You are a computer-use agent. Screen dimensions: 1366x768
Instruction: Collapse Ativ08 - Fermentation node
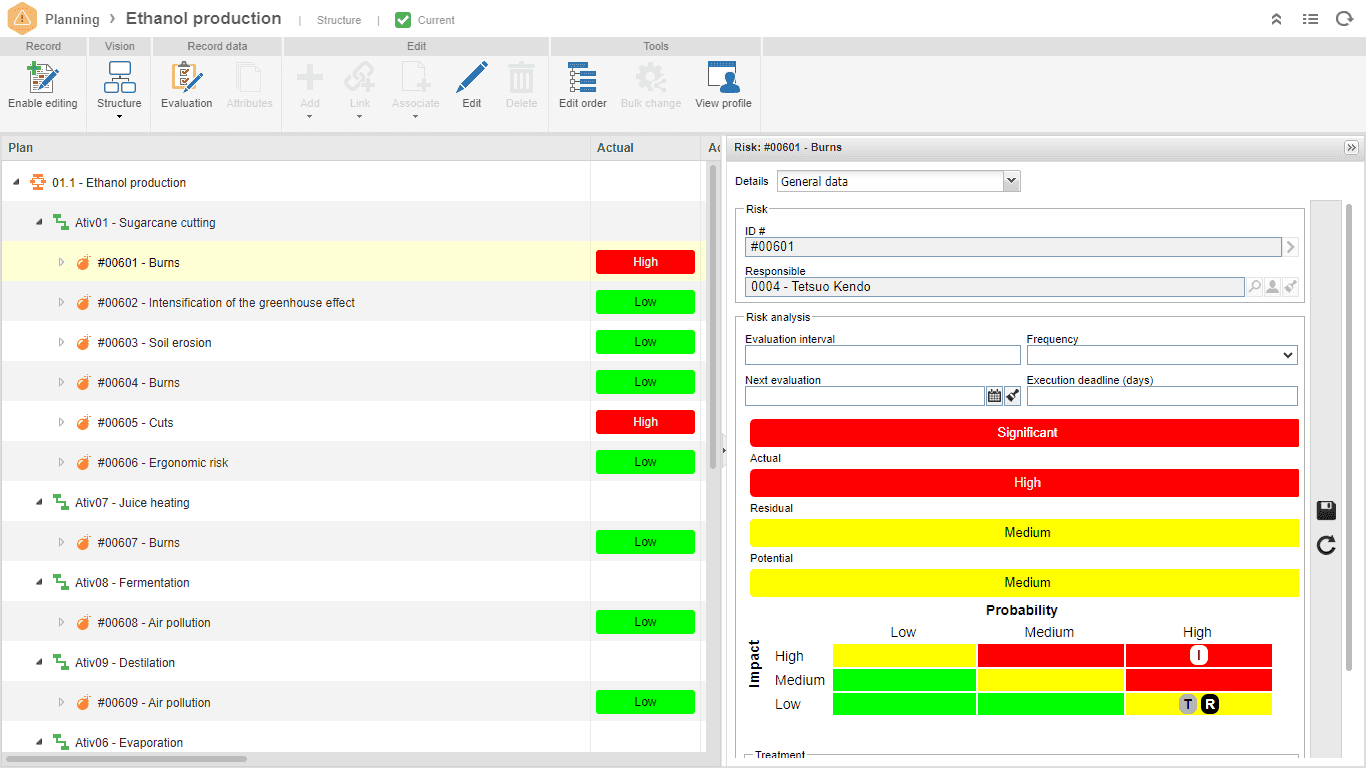tap(39, 582)
